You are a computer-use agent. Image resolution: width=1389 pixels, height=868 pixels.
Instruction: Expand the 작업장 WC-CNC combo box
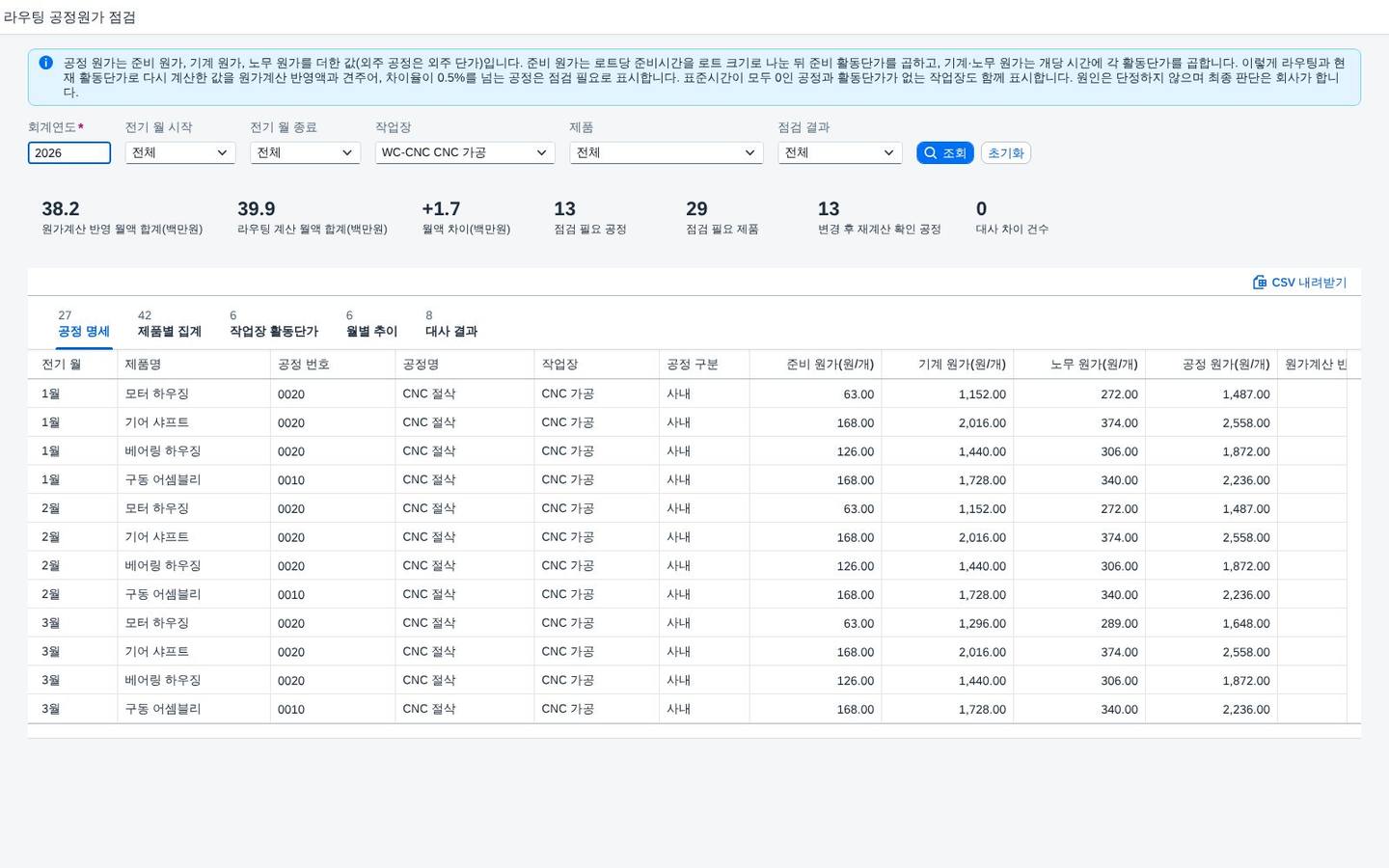465,152
